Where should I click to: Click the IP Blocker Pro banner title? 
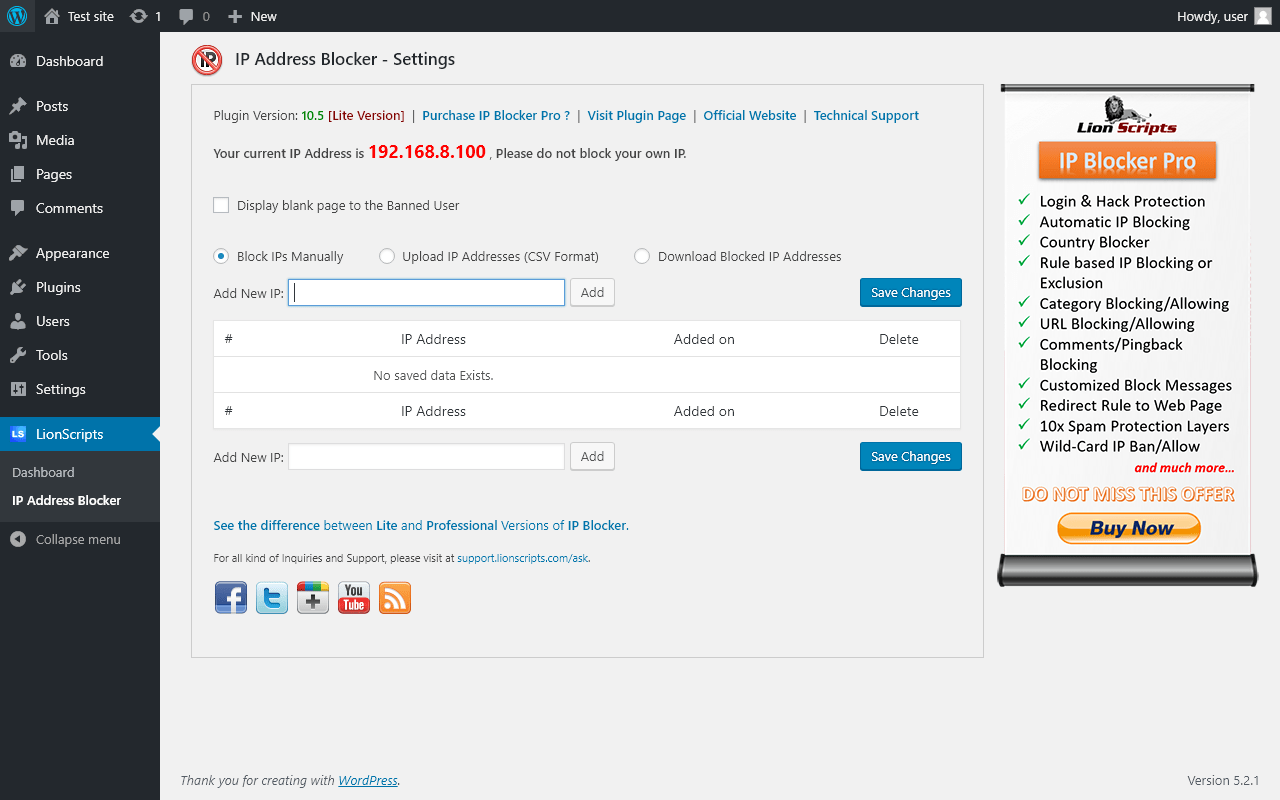coord(1127,161)
